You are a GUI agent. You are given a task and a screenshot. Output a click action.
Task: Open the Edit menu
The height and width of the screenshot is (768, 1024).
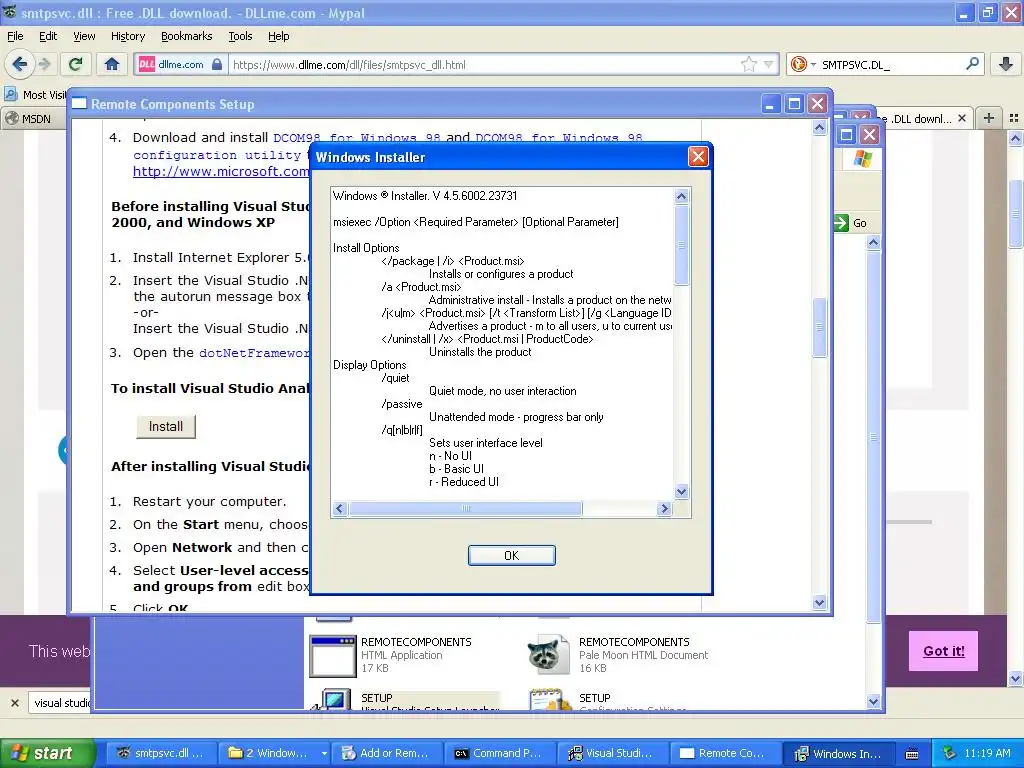click(48, 36)
